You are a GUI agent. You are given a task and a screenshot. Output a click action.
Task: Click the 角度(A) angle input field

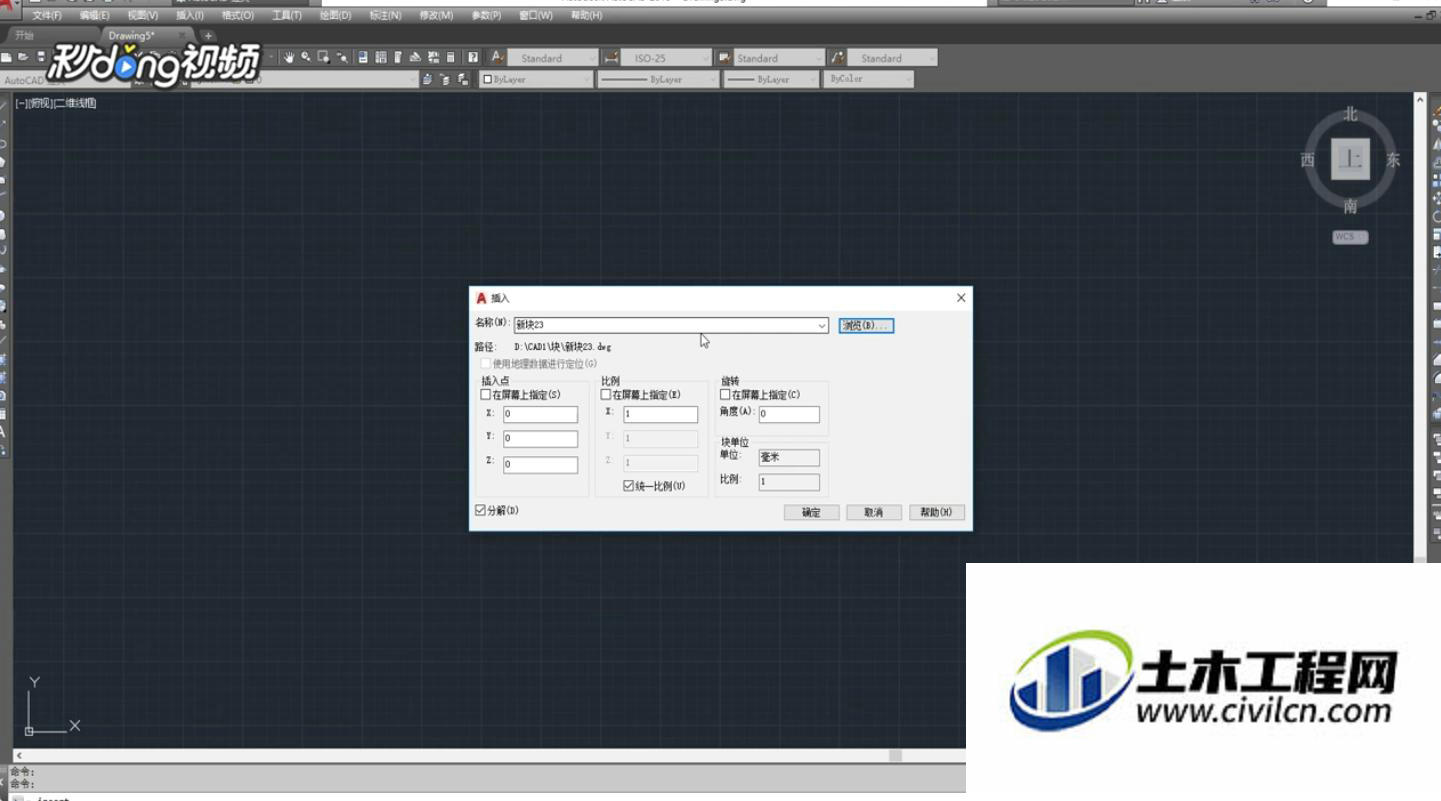789,414
